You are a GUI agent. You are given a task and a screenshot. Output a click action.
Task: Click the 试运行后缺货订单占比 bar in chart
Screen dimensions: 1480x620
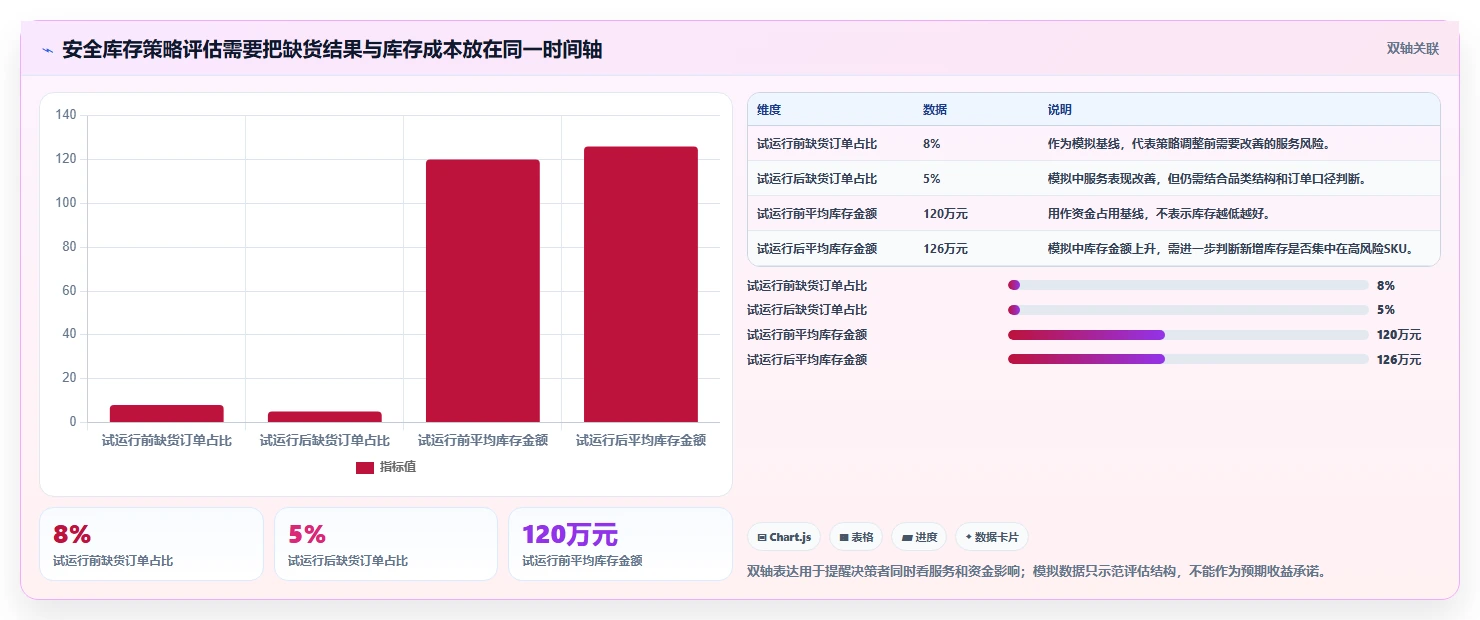pyautogui.click(x=324, y=416)
